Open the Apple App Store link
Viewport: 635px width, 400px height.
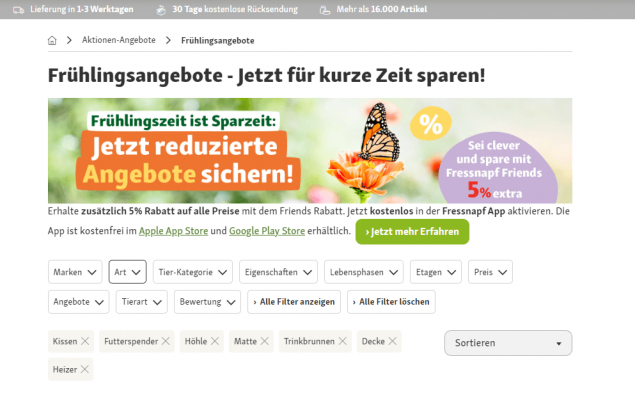point(173,231)
